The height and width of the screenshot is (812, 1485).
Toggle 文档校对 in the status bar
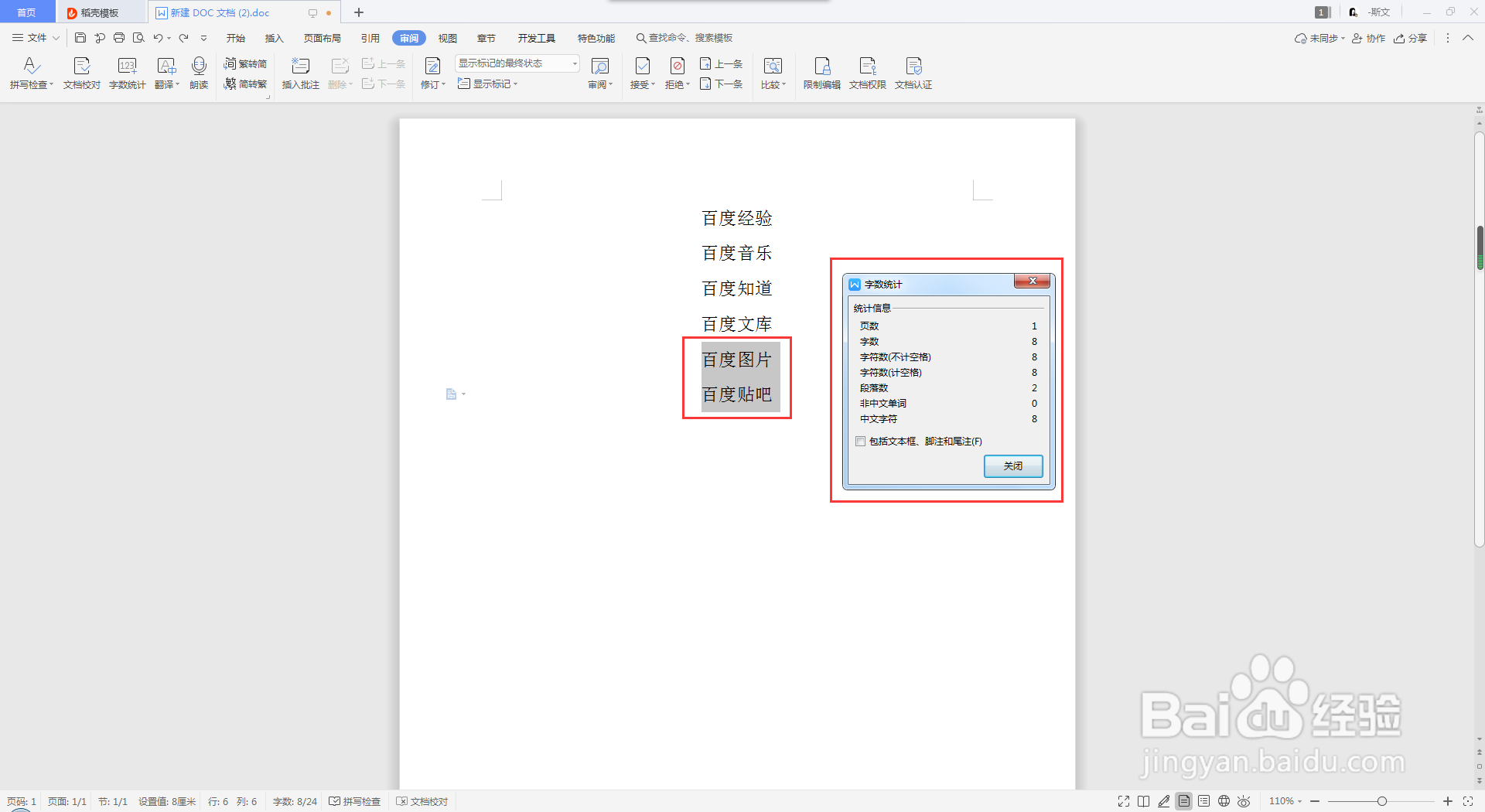pos(422,801)
